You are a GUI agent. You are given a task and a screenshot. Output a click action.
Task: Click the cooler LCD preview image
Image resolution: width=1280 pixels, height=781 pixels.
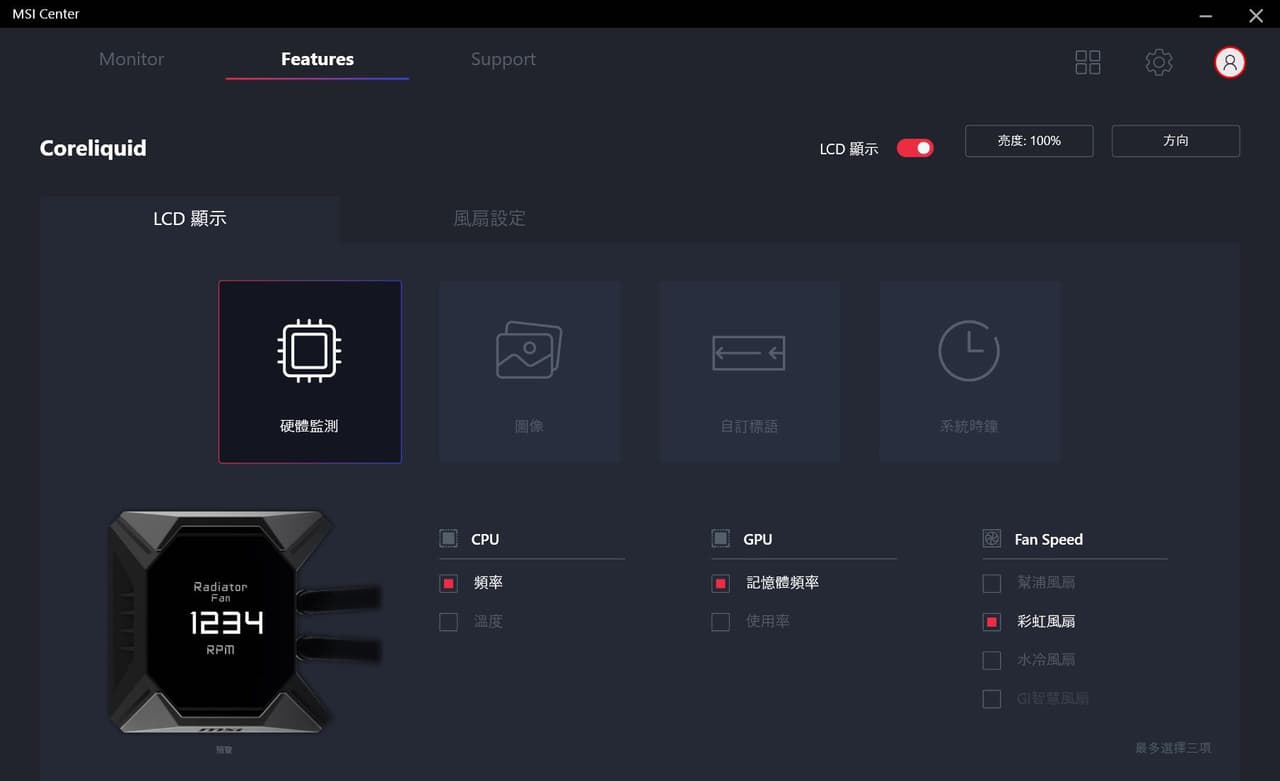(x=244, y=622)
